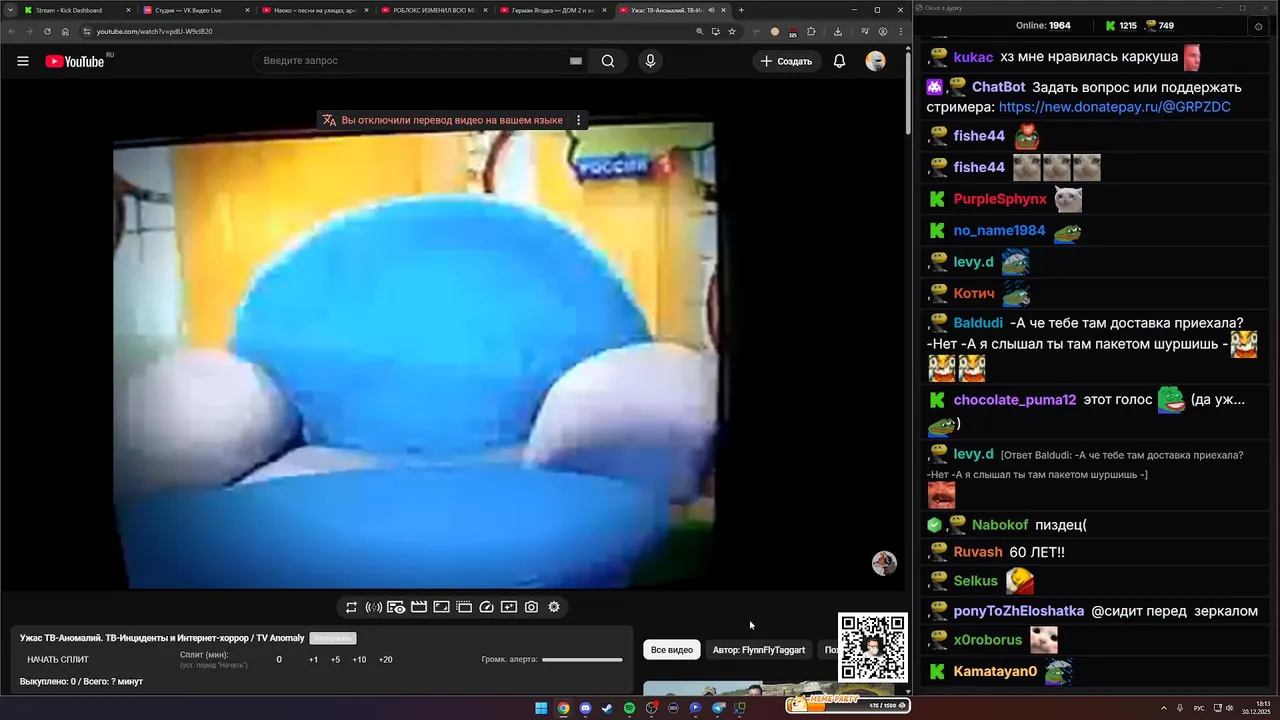Screen dimensions: 1280x720
Task: Open the donatepay.ru link in chat
Action: (x=1114, y=107)
